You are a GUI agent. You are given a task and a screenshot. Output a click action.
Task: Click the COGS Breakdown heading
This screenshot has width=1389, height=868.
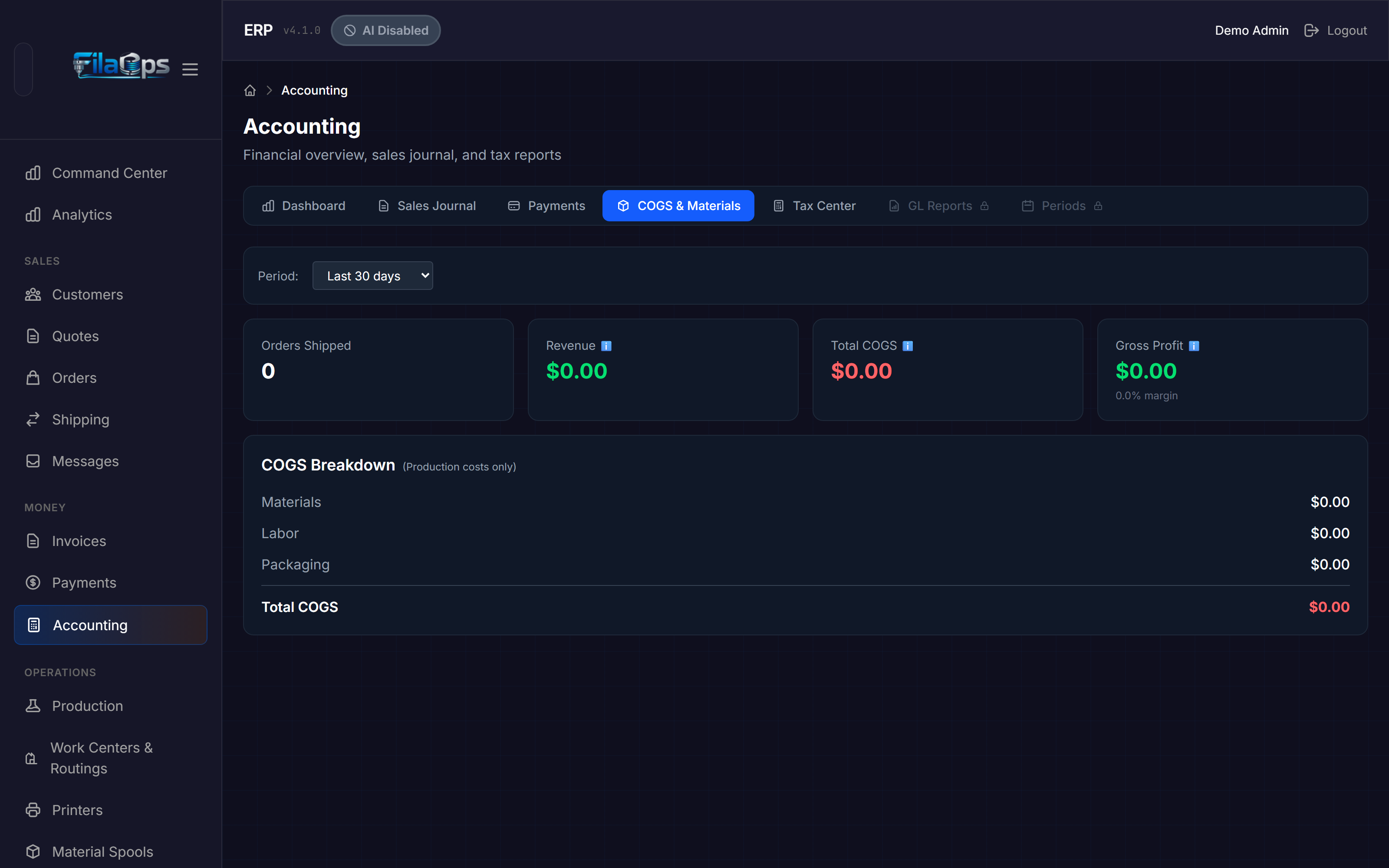pyautogui.click(x=328, y=465)
